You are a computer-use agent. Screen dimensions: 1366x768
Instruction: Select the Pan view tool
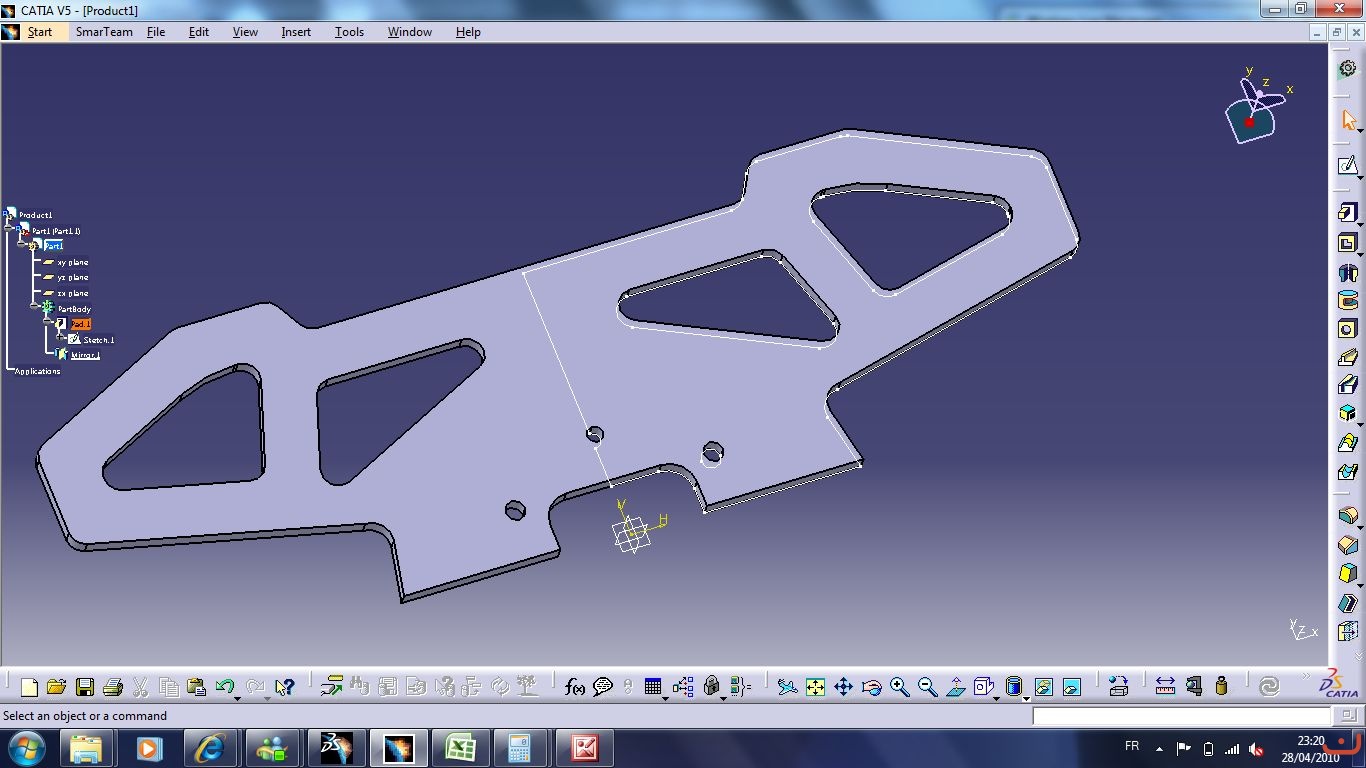(843, 687)
